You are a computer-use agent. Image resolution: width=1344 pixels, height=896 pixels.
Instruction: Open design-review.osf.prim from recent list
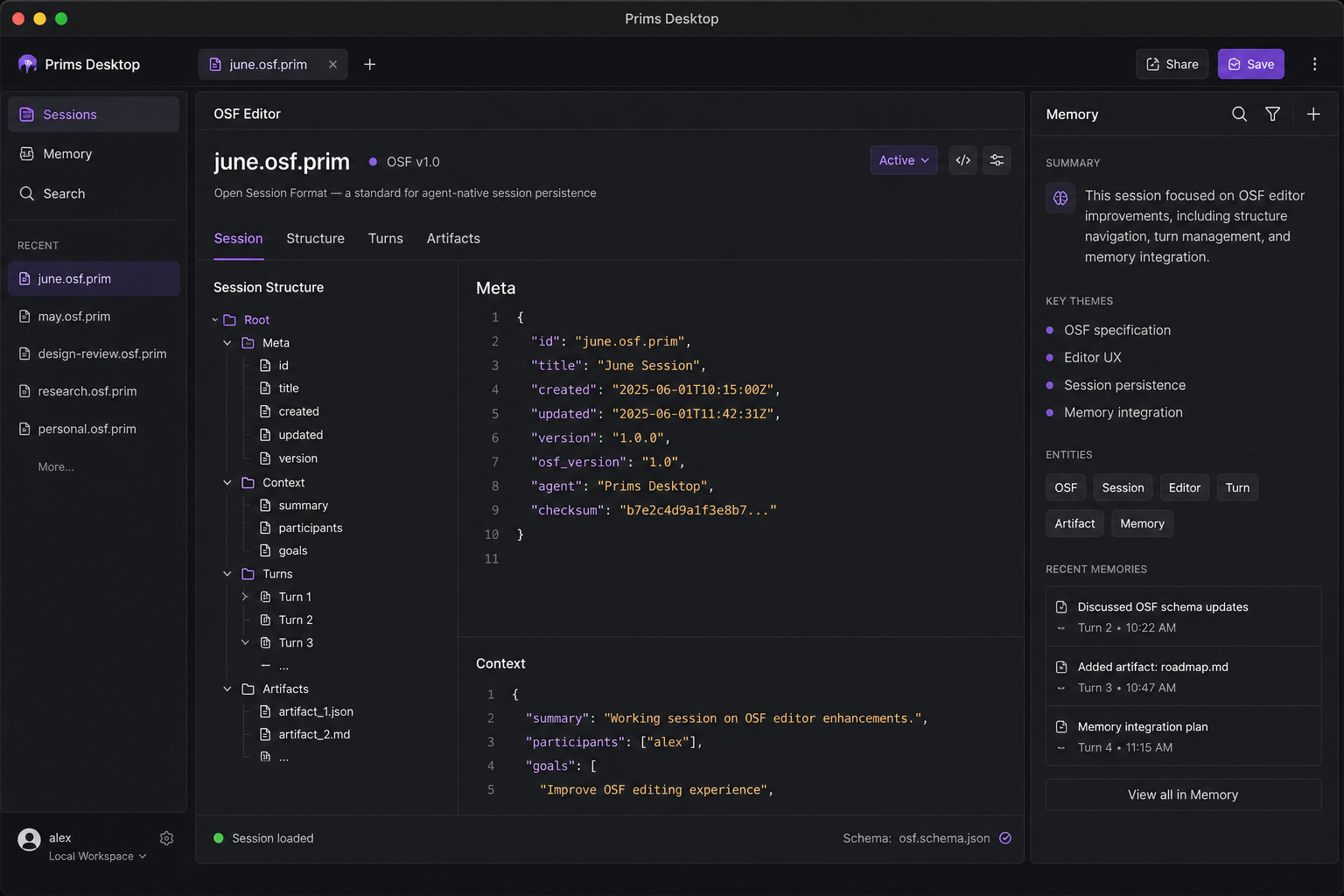94,354
